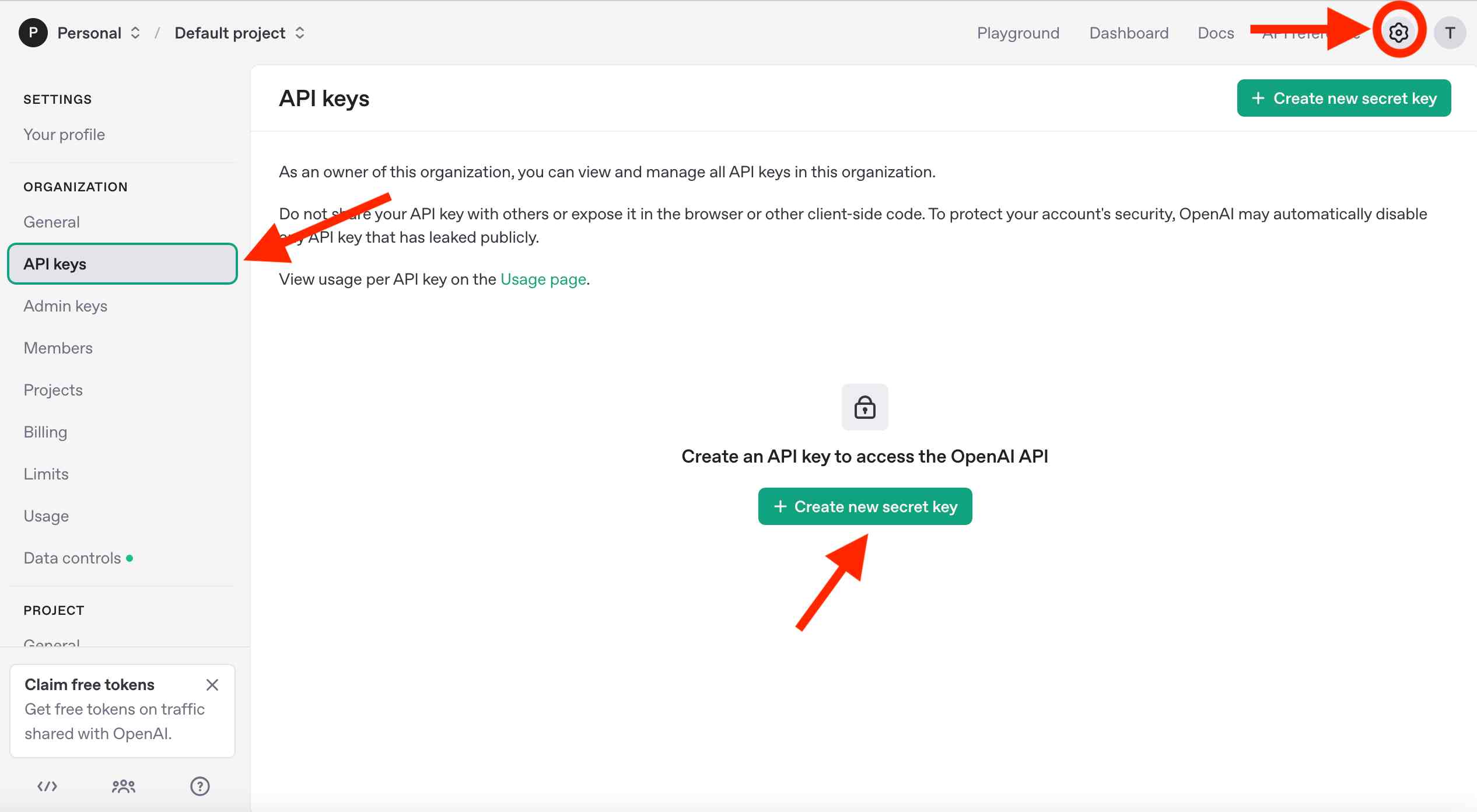The width and height of the screenshot is (1477, 812).
Task: Click centered Create new secret key button
Action: (x=865, y=506)
